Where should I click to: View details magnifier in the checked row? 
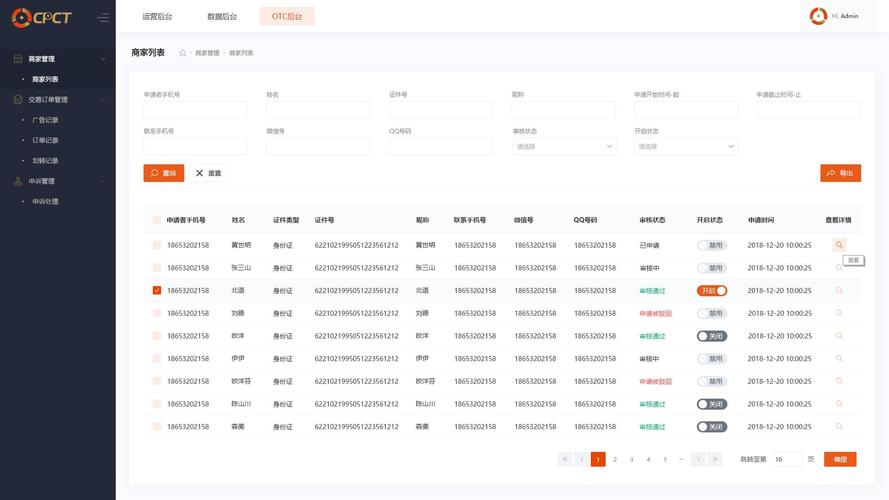[839, 290]
